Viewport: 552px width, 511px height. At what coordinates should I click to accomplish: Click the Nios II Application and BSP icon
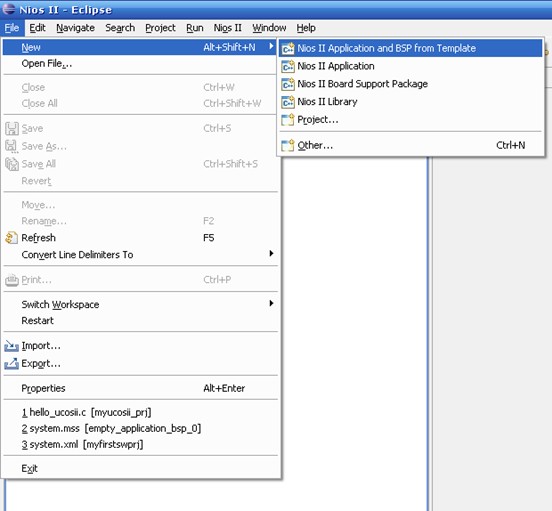tap(288, 49)
